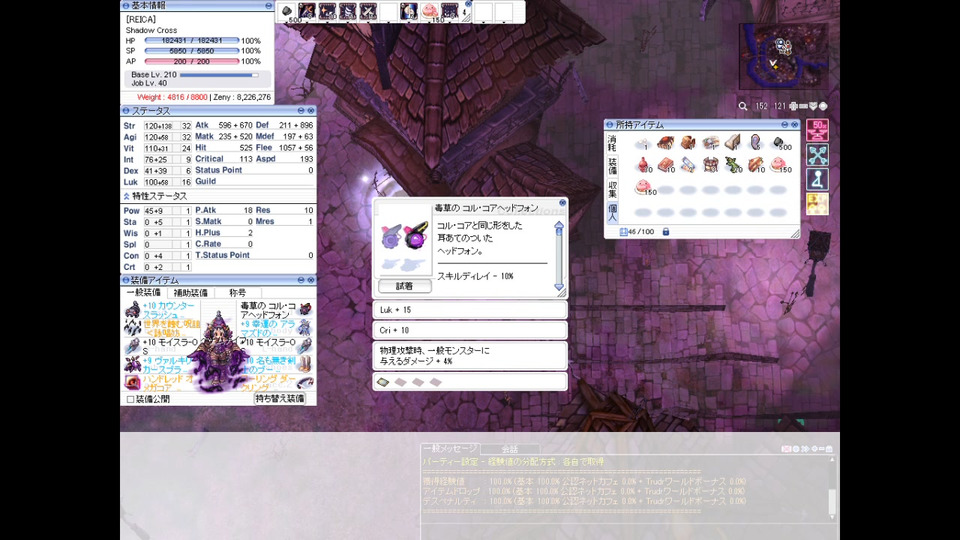Activate the moon skill icon in the hotkey bar
This screenshot has height=540, width=960.
(x=408, y=11)
